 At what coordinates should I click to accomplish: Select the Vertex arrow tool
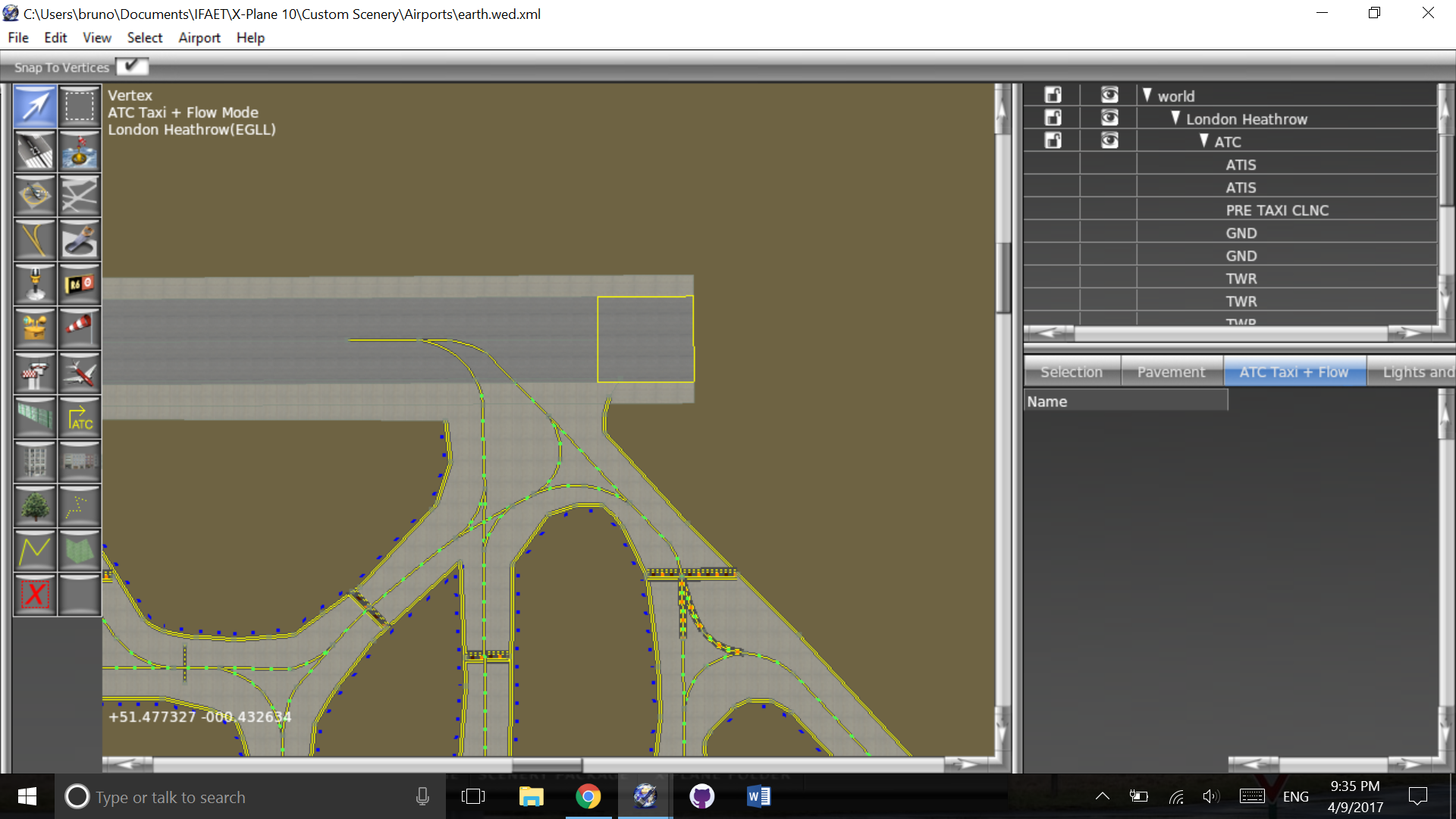click(x=35, y=107)
